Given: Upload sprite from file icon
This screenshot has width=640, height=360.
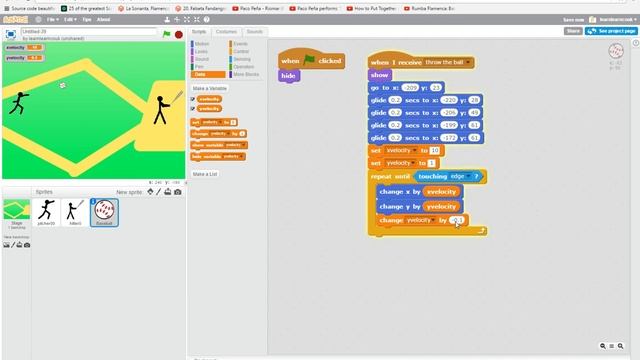Looking at the screenshot, I should click(x=168, y=192).
